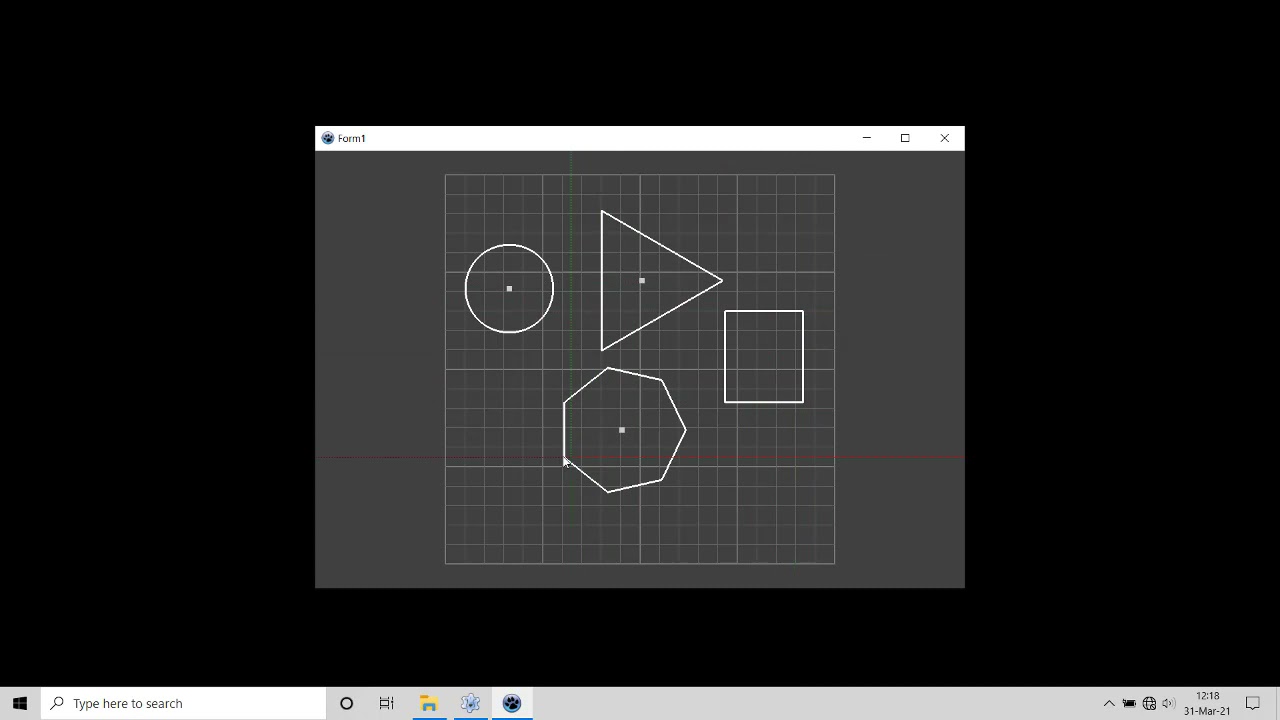Switch to the paw app on taskbar
1280x720 pixels.
[x=512, y=703]
